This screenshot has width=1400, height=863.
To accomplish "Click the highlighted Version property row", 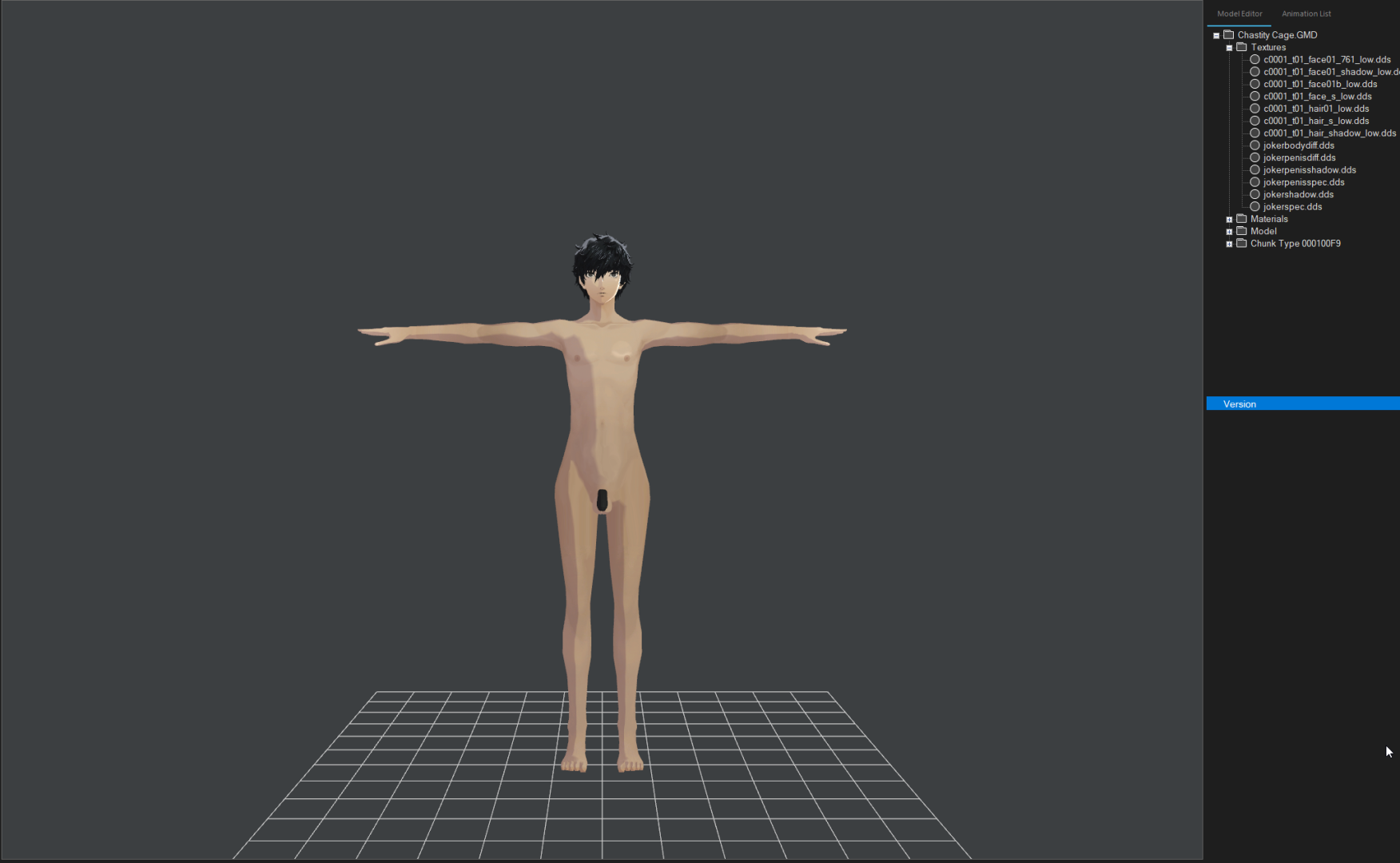I will click(1303, 404).
